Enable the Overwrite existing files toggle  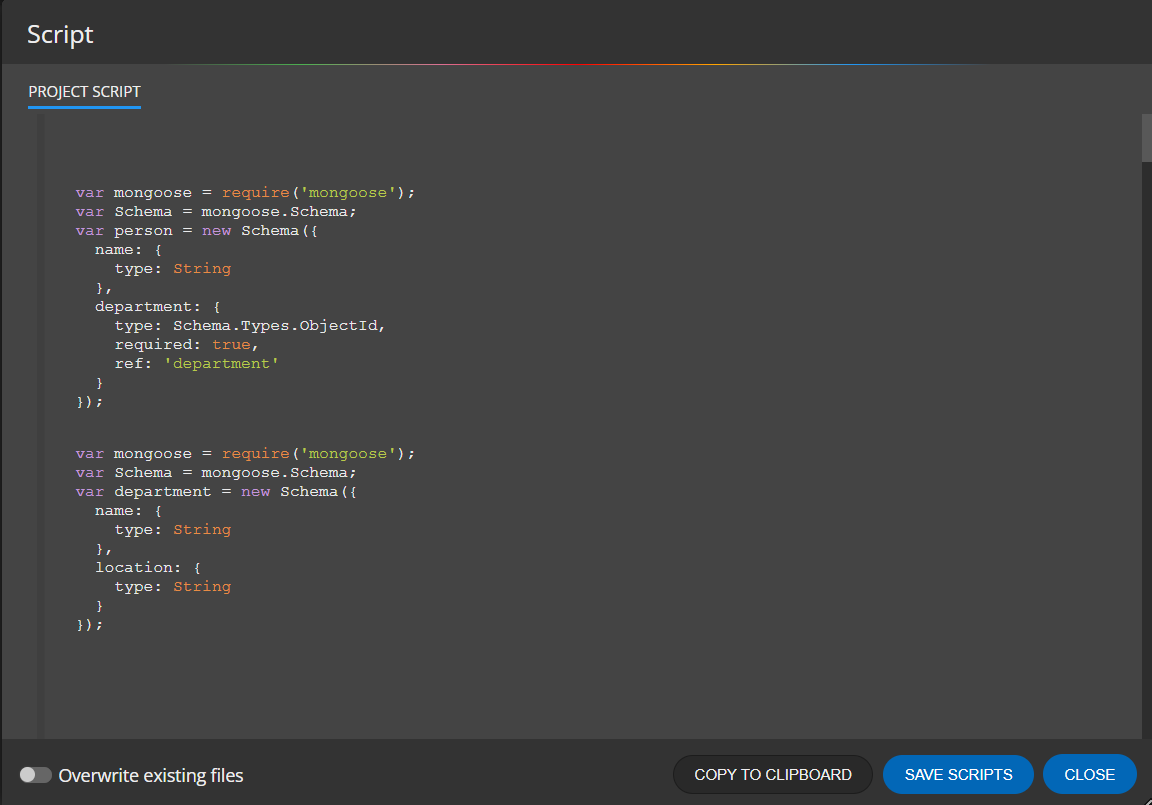click(36, 775)
